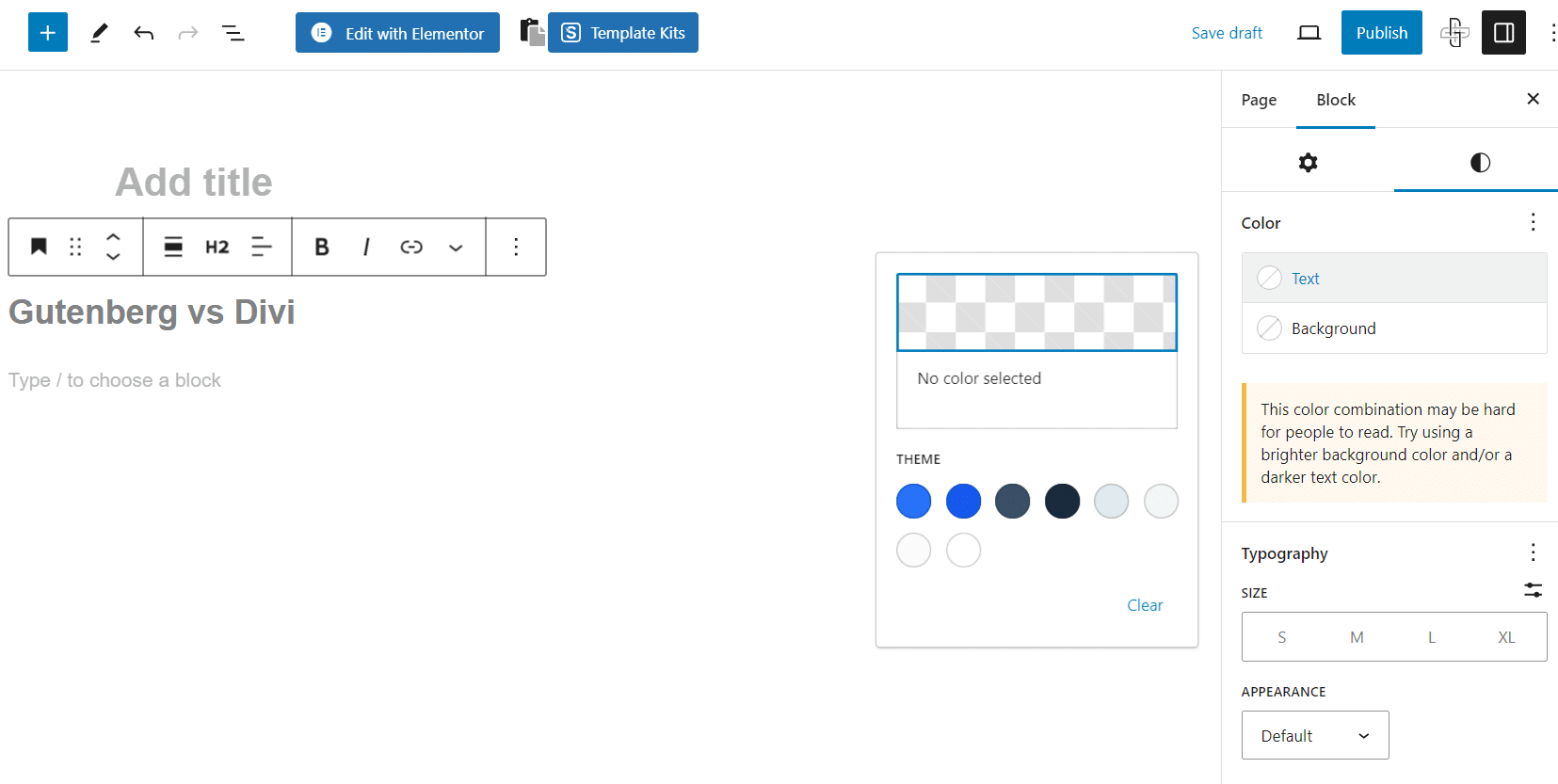The image size is (1558, 784).
Task: Open the Document Overview list view
Action: coord(233,33)
